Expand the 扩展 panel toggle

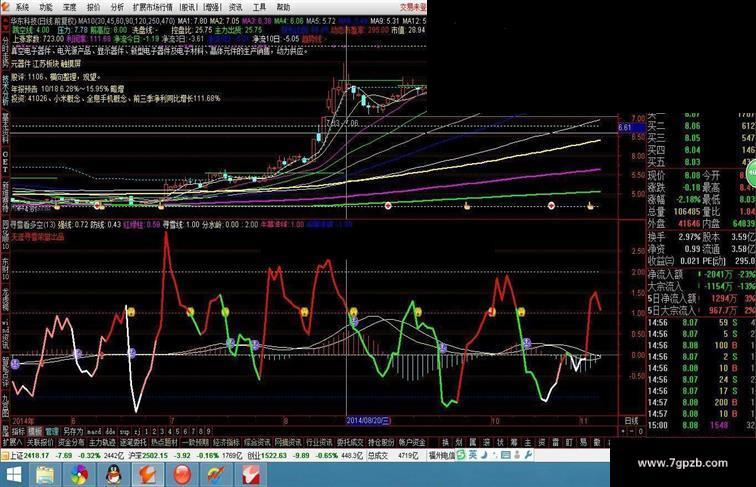(x=13, y=442)
